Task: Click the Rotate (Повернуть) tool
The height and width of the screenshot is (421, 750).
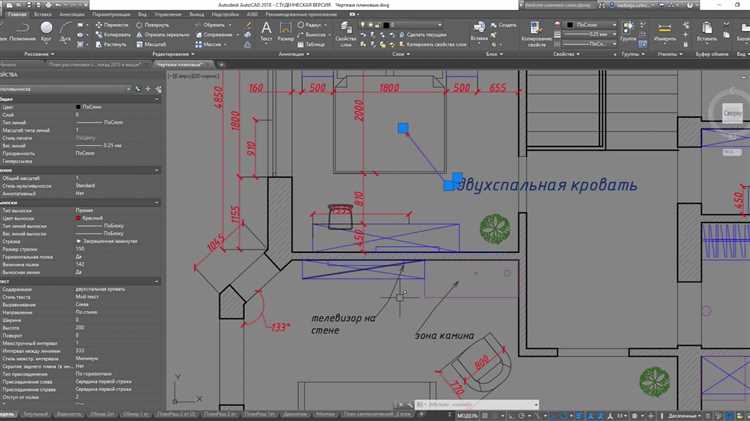Action: pos(152,25)
